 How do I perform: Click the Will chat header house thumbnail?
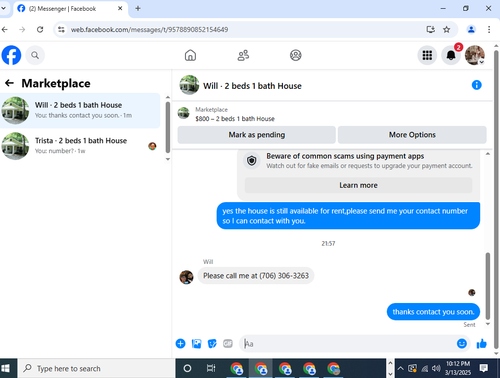pyautogui.click(x=189, y=85)
